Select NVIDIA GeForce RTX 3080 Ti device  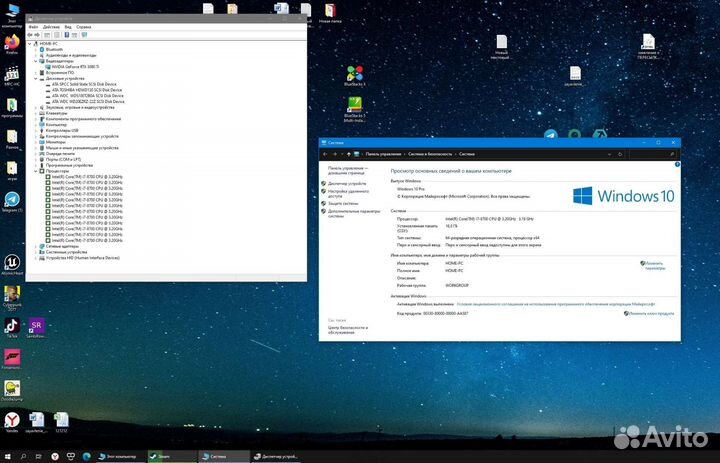75,67
